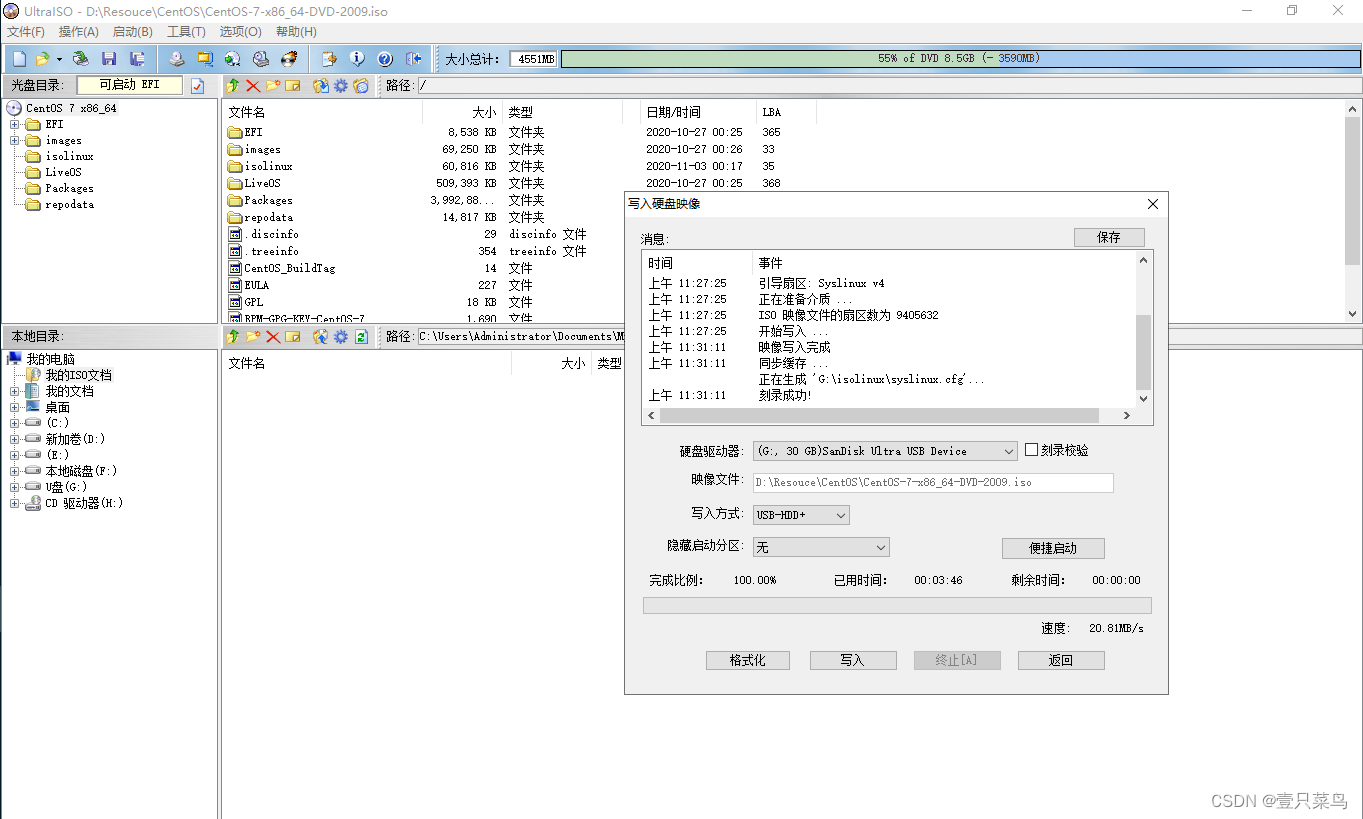This screenshot has width=1363, height=819.
Task: Click the boot info checkmark document icon
Action: click(x=197, y=86)
